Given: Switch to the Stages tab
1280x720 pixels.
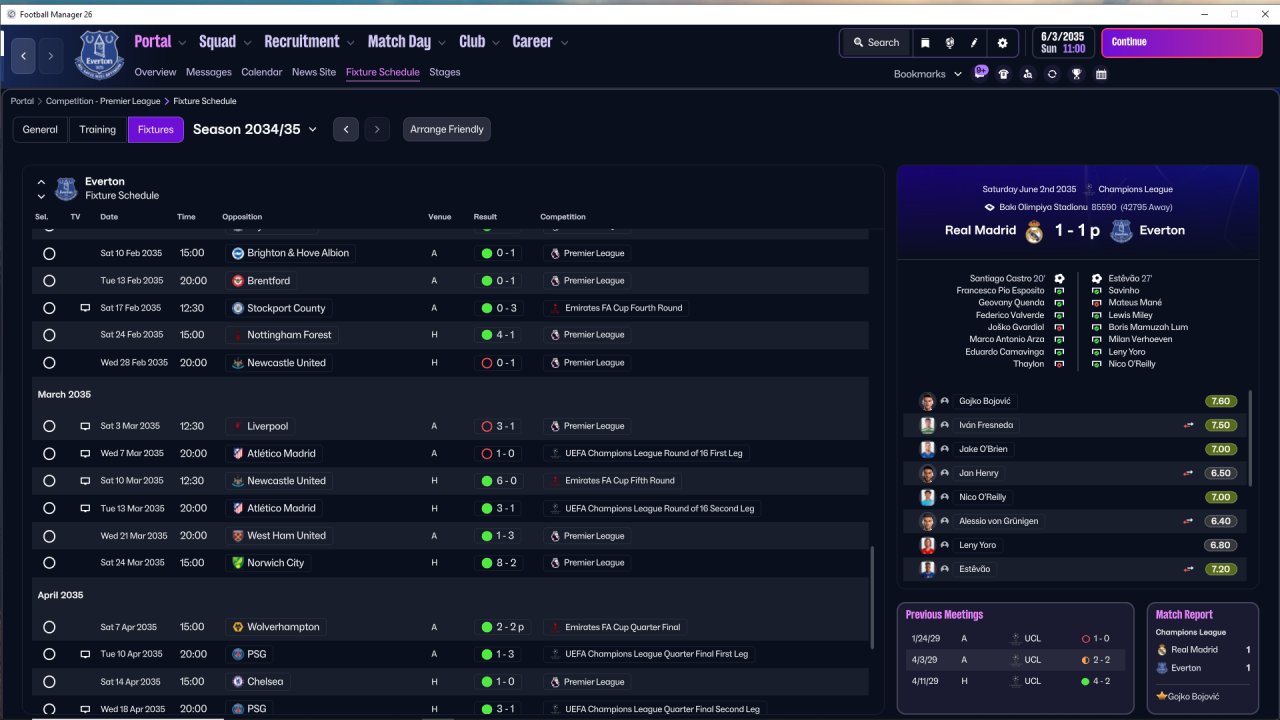Looking at the screenshot, I should [445, 72].
